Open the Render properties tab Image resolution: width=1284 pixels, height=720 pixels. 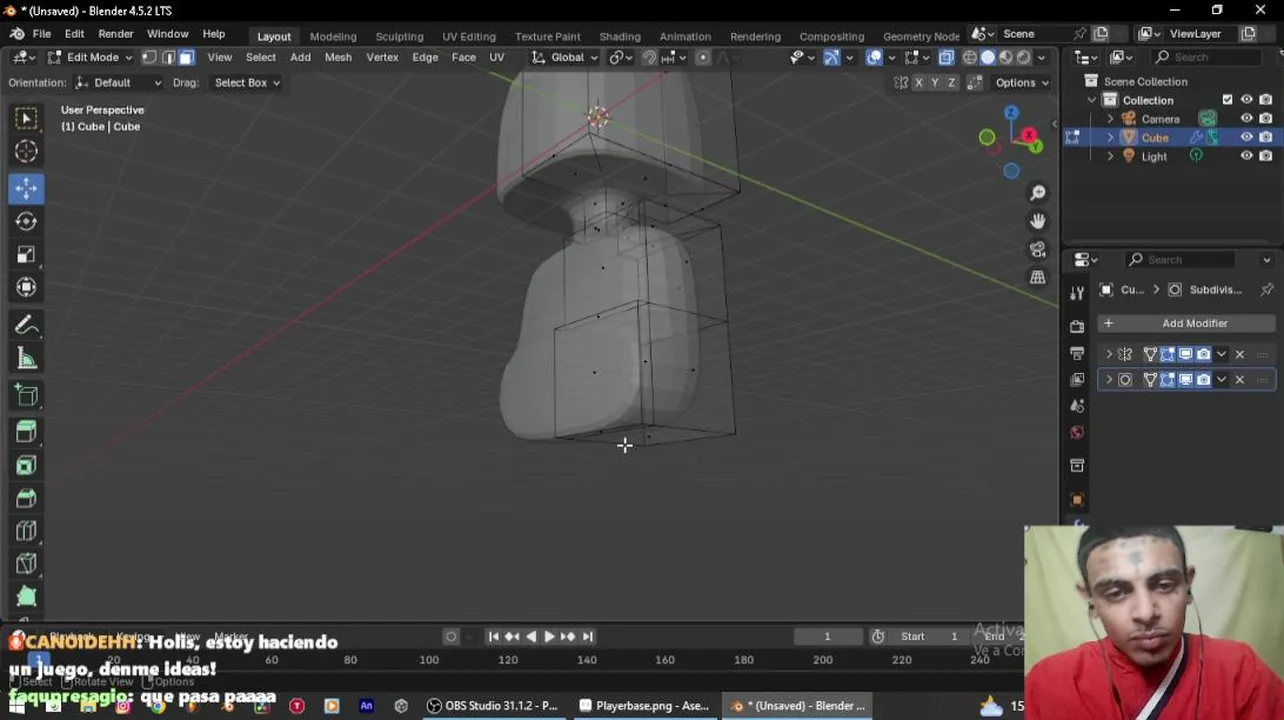1077,326
